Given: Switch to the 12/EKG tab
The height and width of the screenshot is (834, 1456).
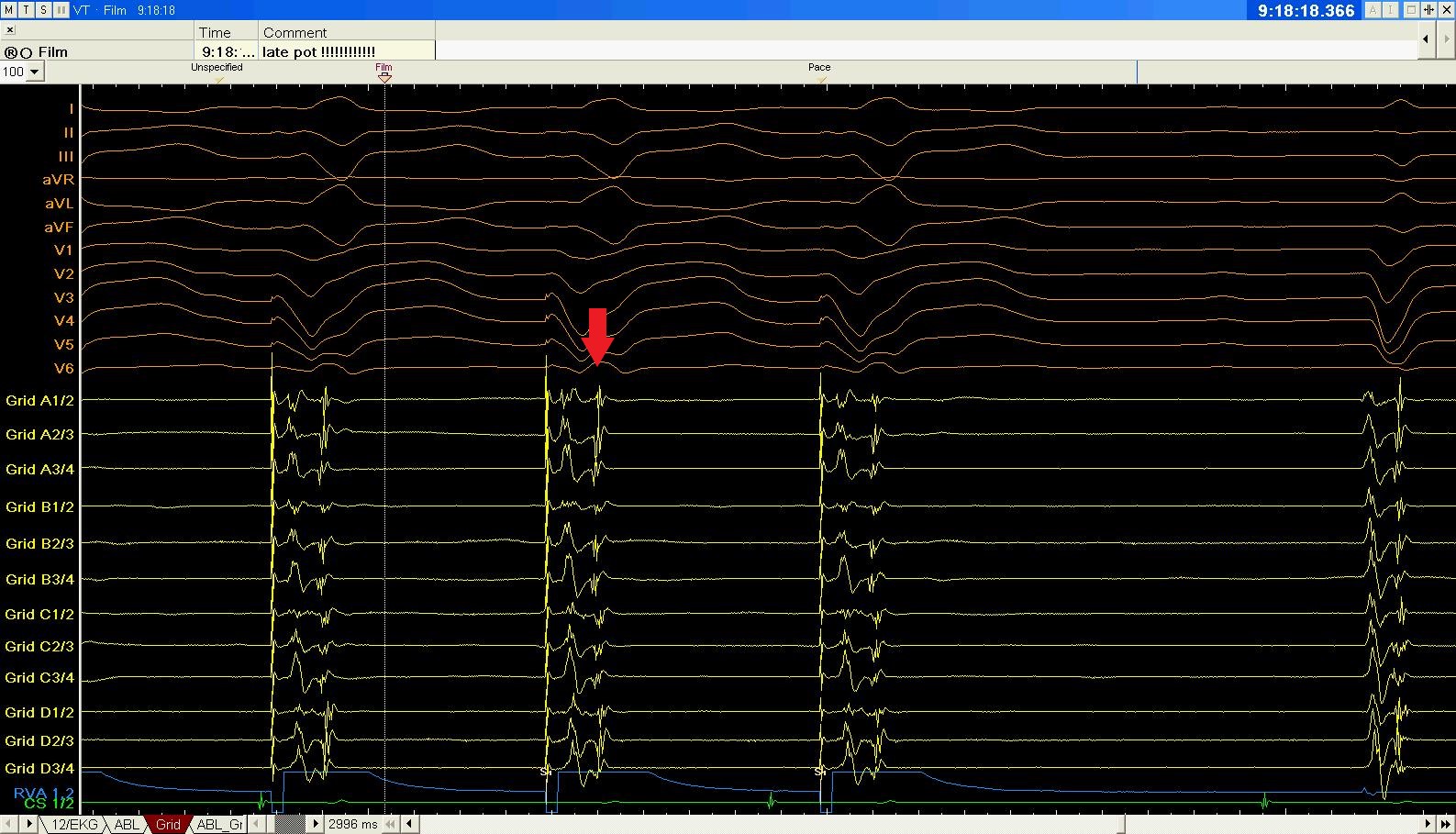Looking at the screenshot, I should pyautogui.click(x=73, y=824).
